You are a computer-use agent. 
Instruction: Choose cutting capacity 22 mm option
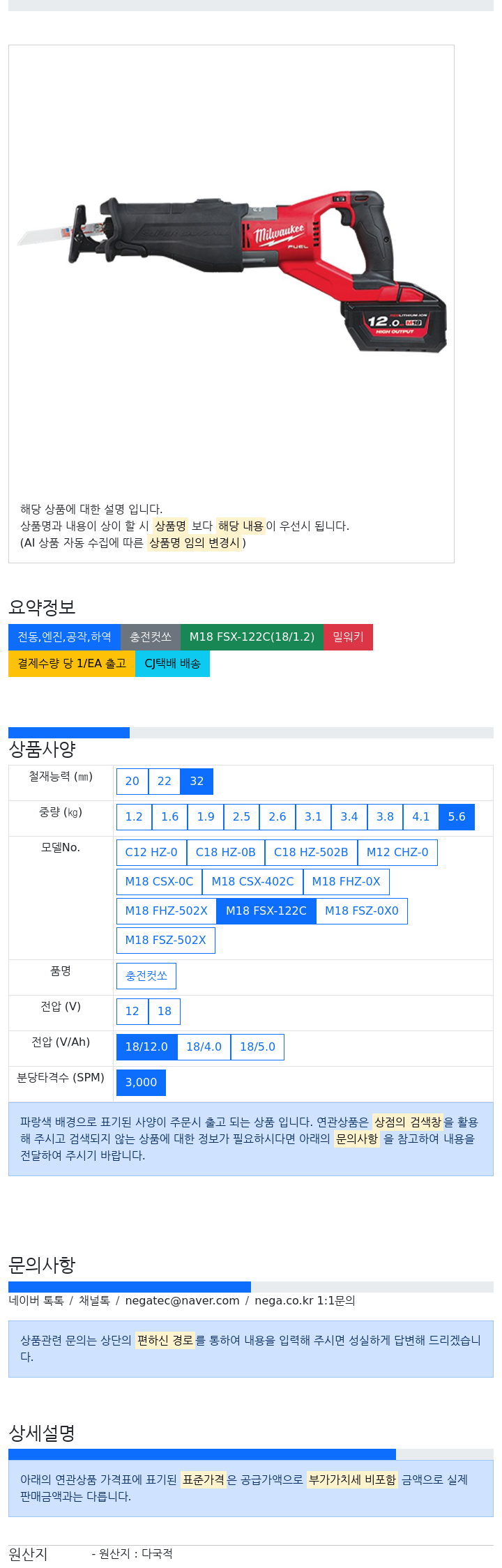[x=165, y=782]
